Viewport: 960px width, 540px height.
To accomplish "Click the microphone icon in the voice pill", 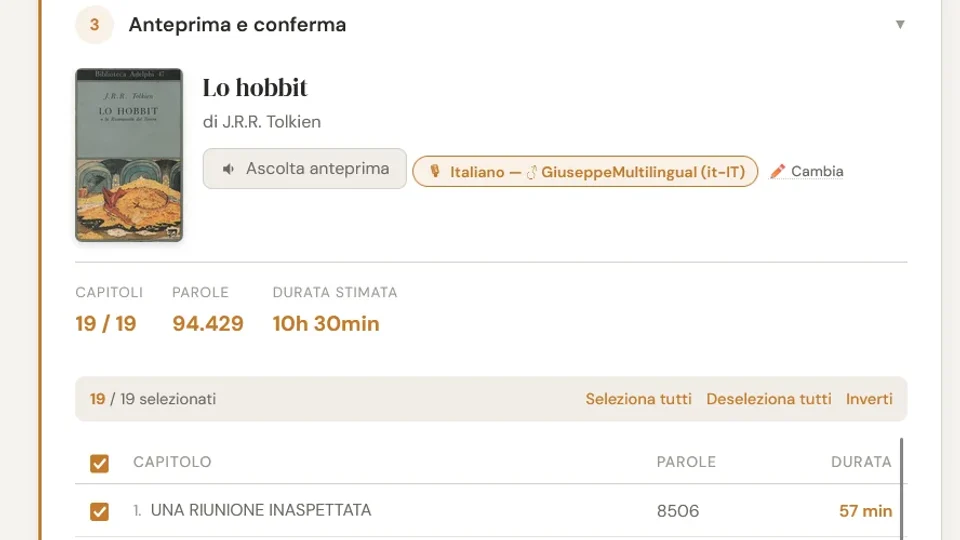I will pos(435,172).
